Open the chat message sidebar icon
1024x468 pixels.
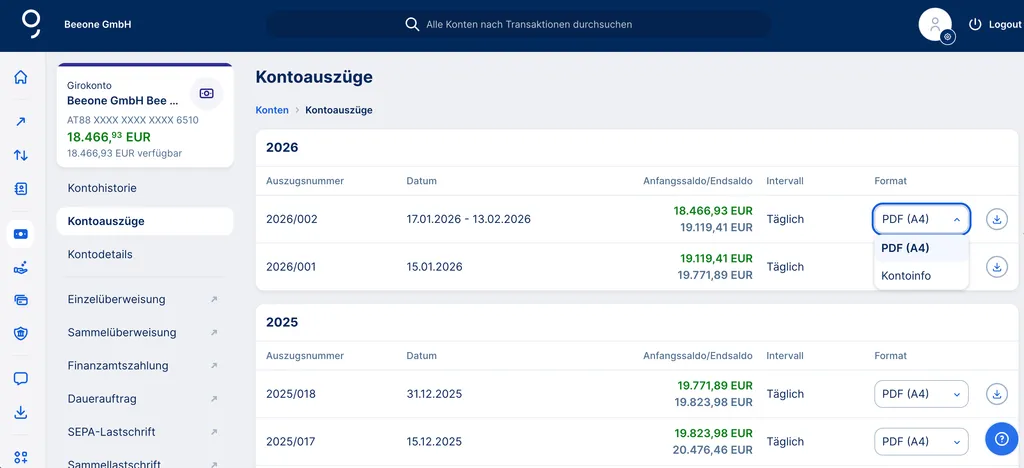point(20,379)
